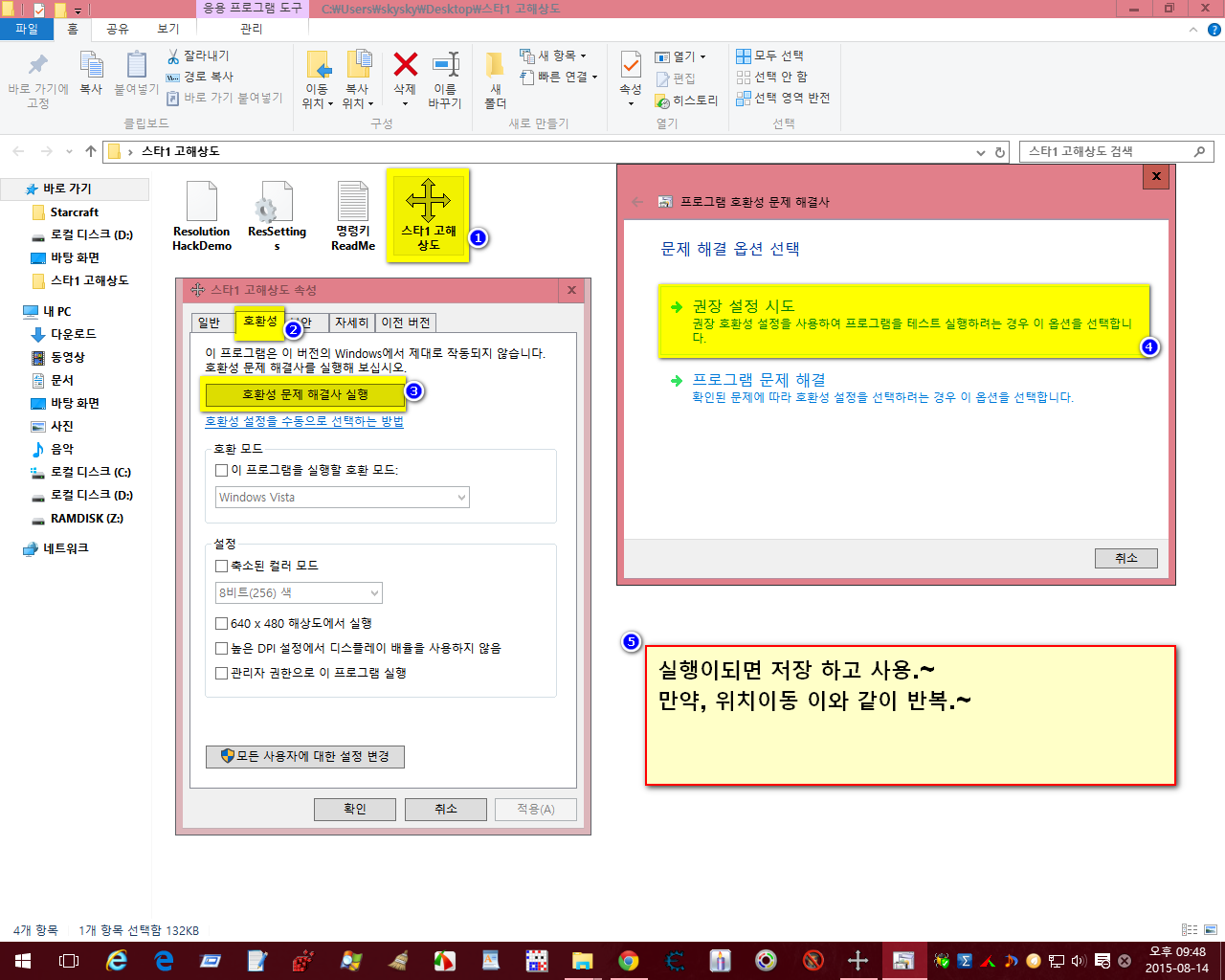This screenshot has width=1225, height=980.
Task: Select the ResSettings gear file
Action: pos(277,216)
